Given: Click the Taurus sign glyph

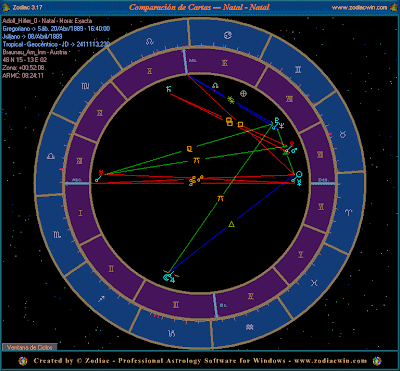Looking at the screenshot, I should click(x=342, y=134).
